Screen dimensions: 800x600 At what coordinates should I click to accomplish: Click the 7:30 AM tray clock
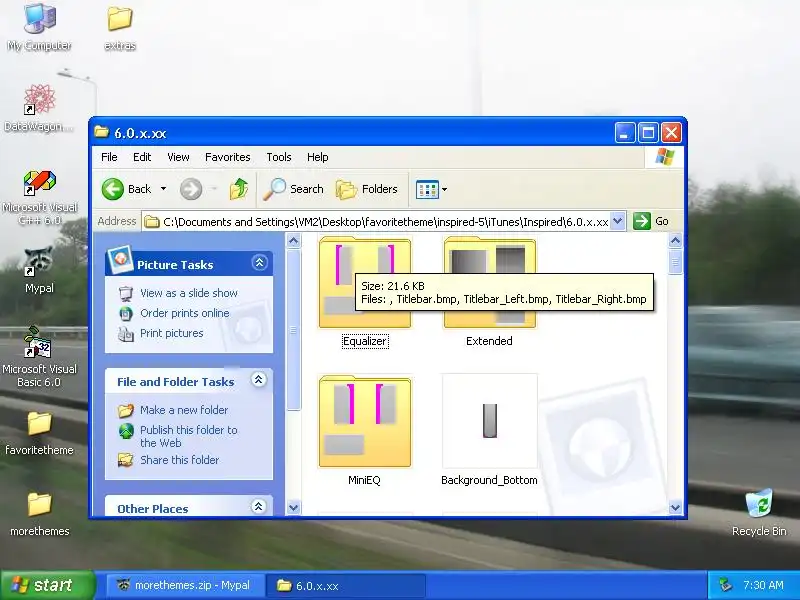pos(763,585)
